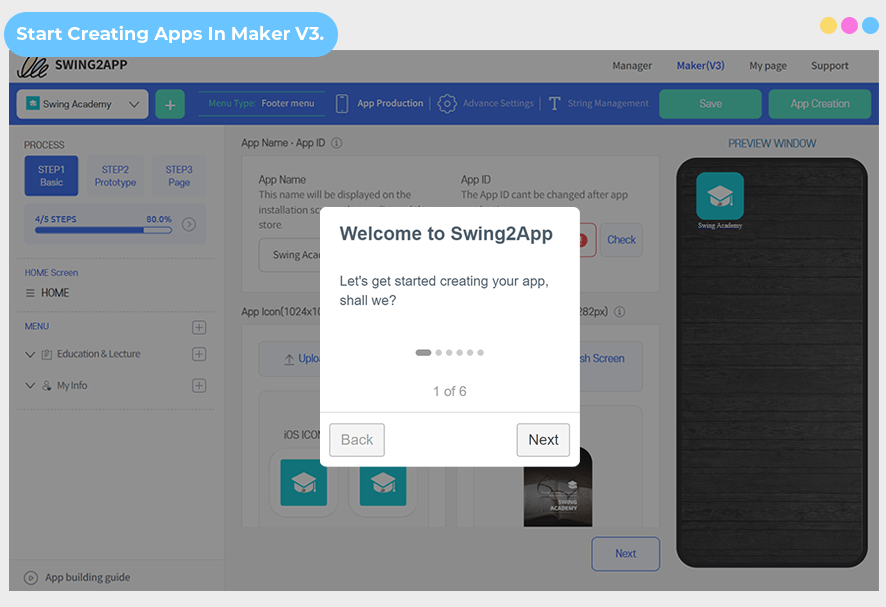Click the Next button below the form
Viewport: 886px width, 607px height.
(x=626, y=554)
